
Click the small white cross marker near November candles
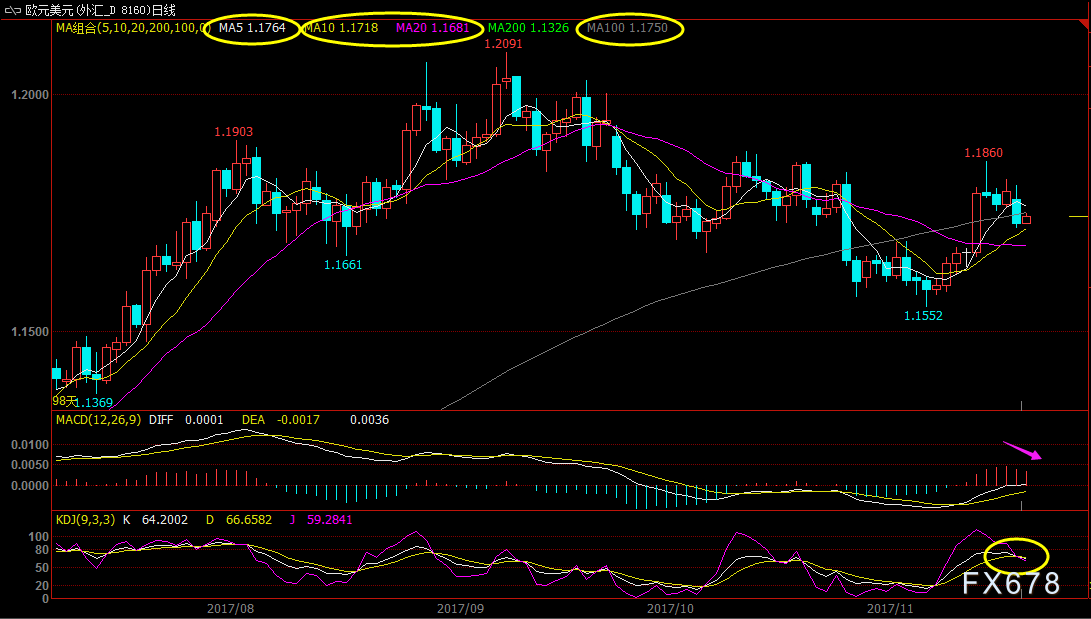point(967,252)
